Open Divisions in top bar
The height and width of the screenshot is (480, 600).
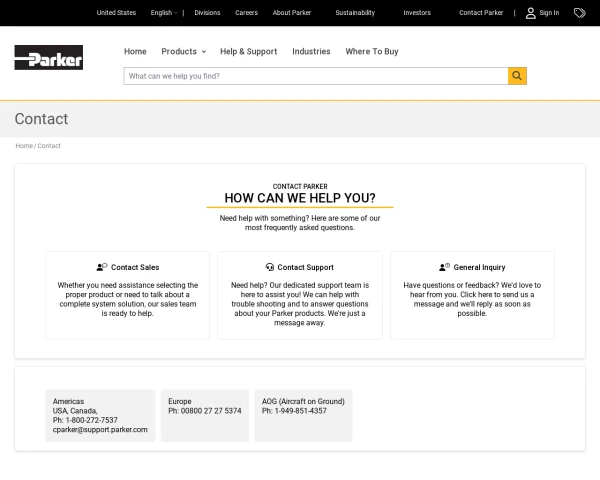(207, 13)
